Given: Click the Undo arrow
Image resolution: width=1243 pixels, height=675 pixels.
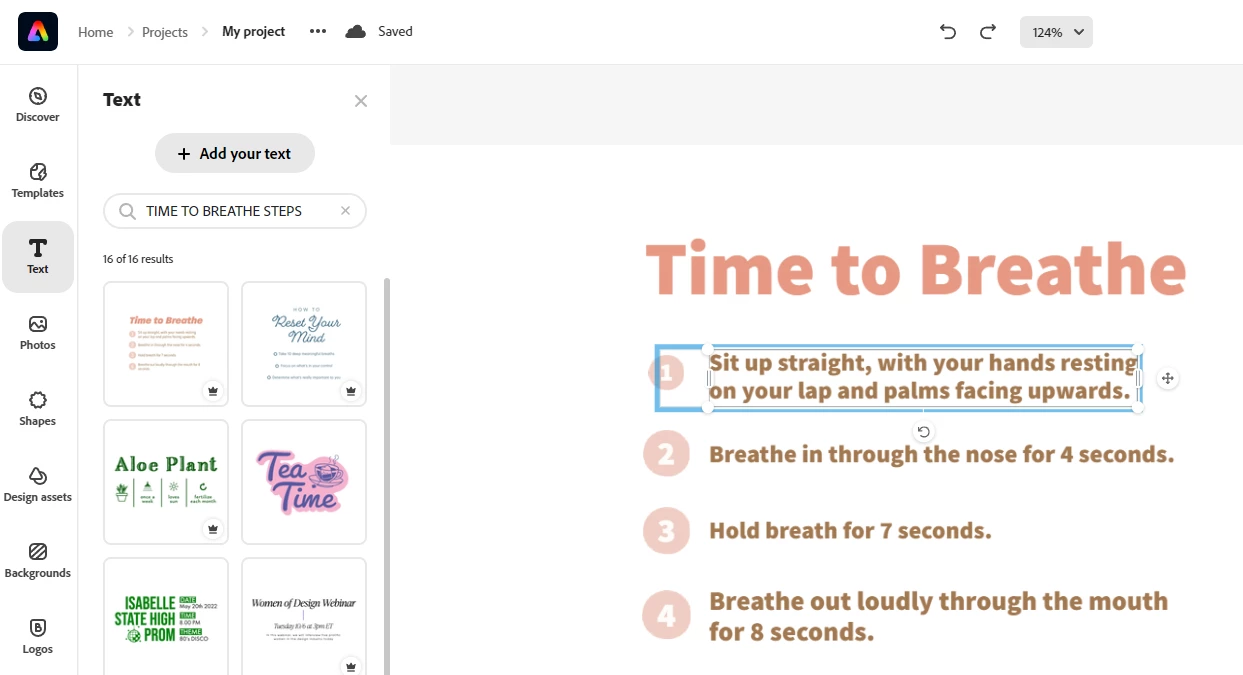Looking at the screenshot, I should pyautogui.click(x=948, y=32).
